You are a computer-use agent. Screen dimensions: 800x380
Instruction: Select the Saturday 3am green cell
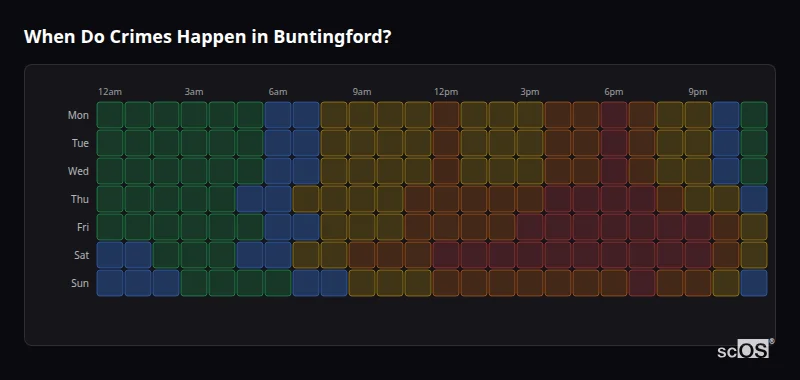(194, 255)
